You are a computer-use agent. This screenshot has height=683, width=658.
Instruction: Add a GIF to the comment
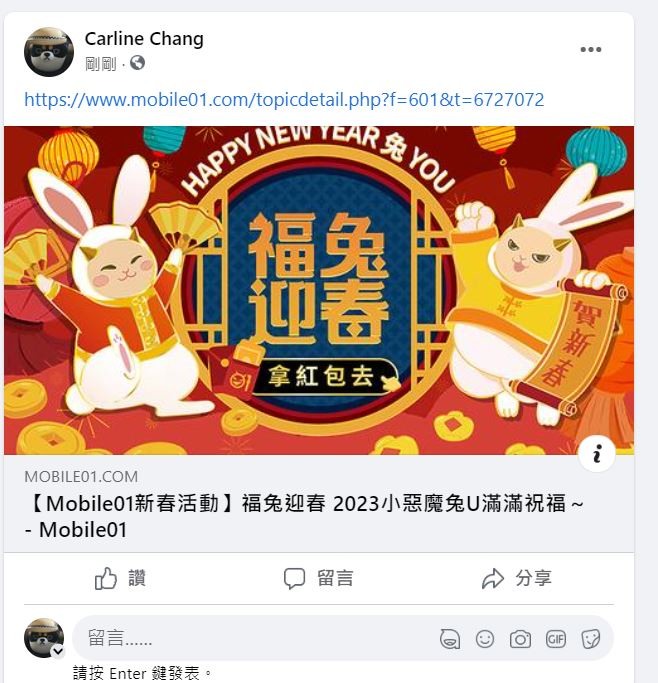556,639
